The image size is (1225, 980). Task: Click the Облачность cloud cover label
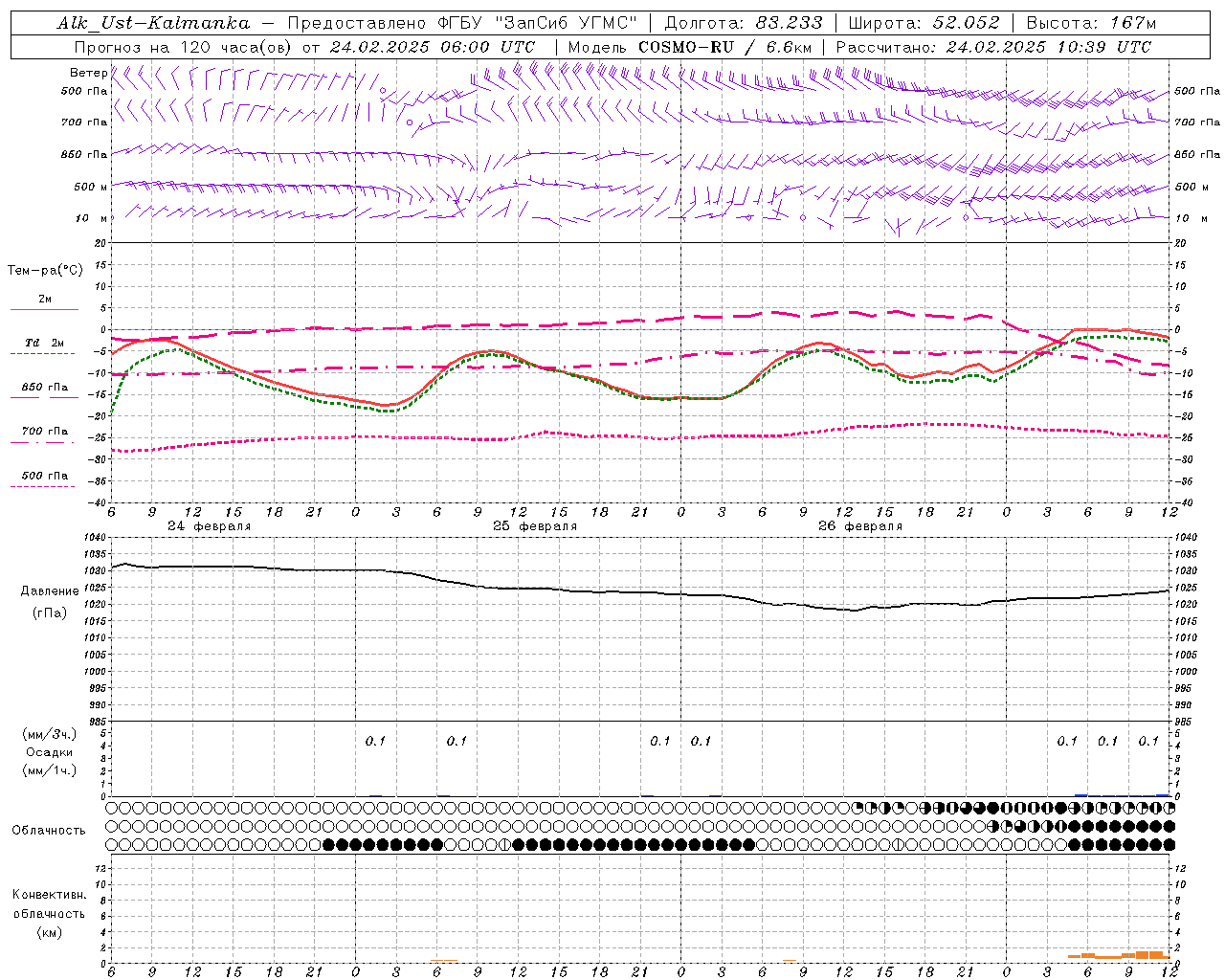coord(49,830)
